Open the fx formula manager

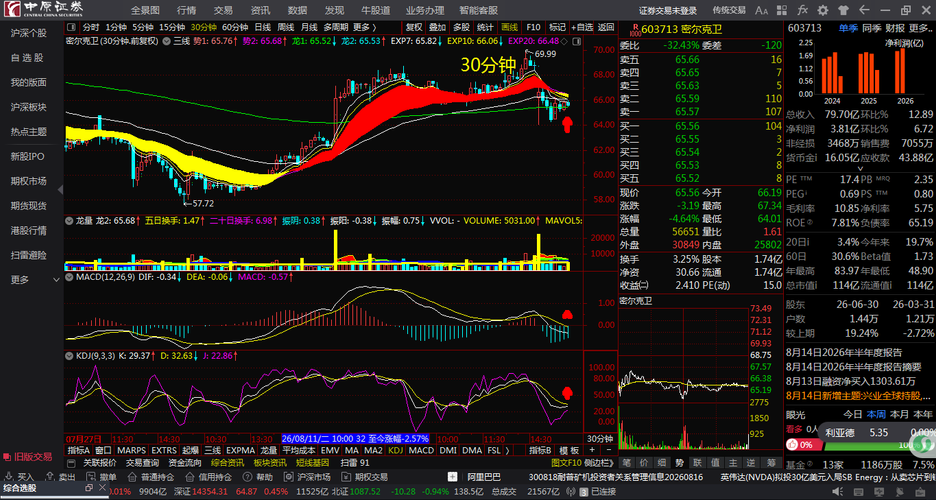click(x=802, y=10)
